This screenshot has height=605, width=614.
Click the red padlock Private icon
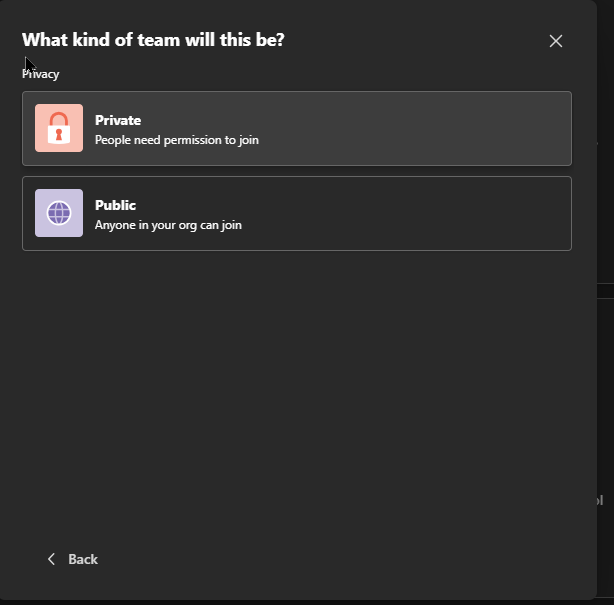point(59,128)
